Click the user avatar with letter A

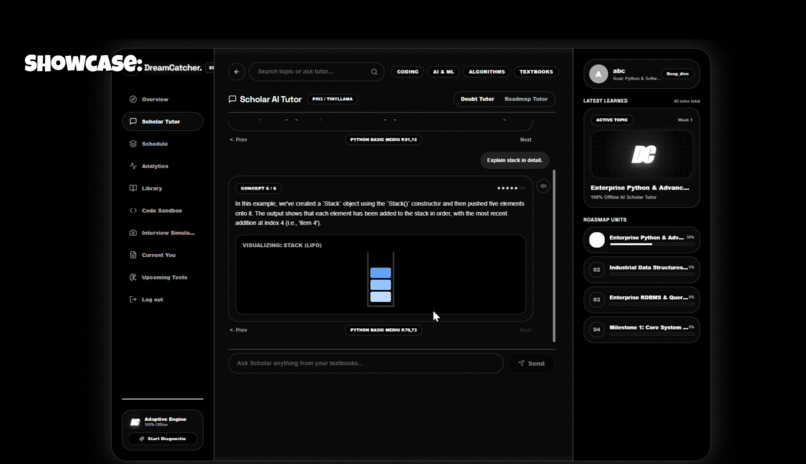[598, 74]
